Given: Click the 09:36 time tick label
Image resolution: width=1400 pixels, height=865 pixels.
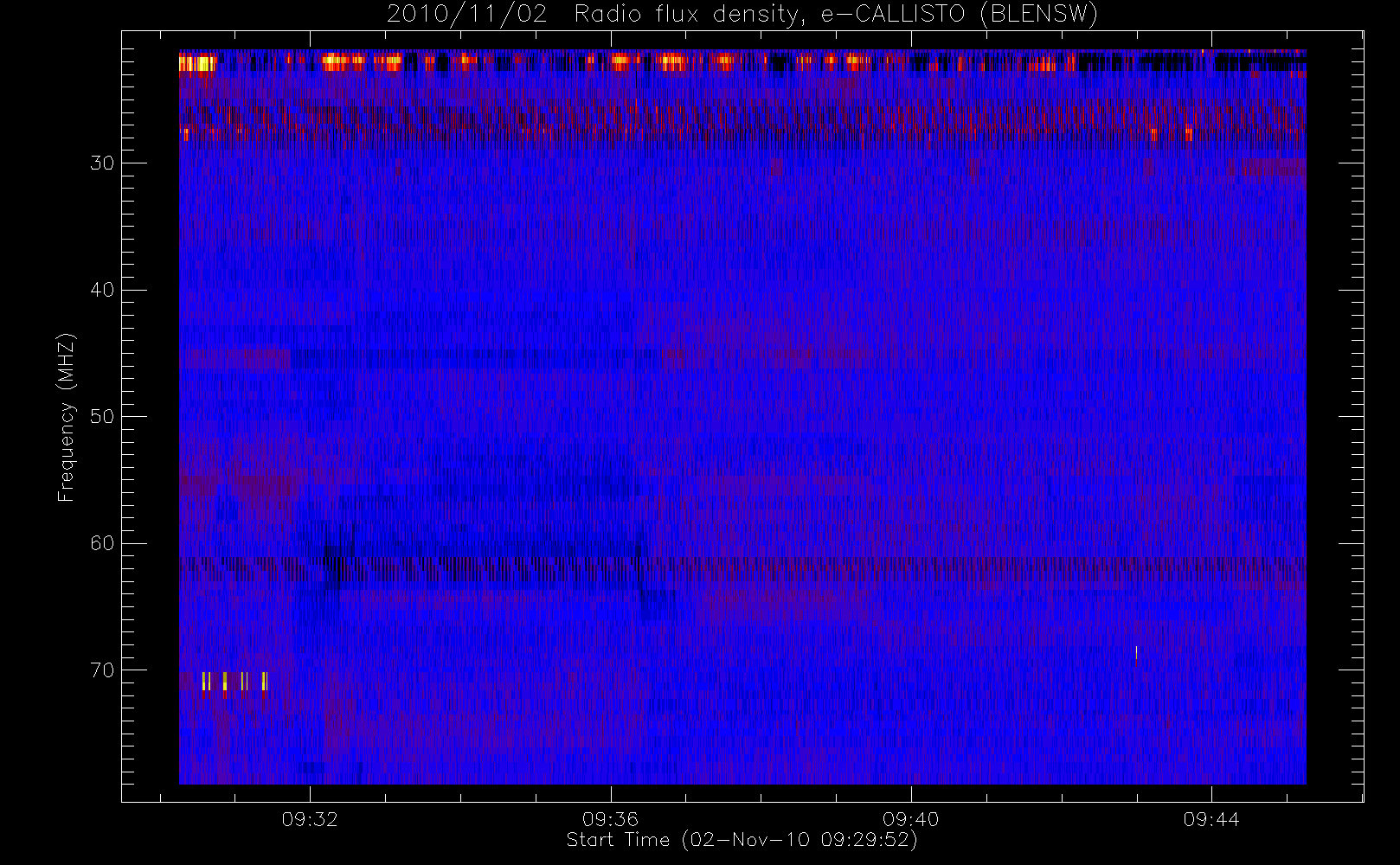Looking at the screenshot, I should click(610, 819).
